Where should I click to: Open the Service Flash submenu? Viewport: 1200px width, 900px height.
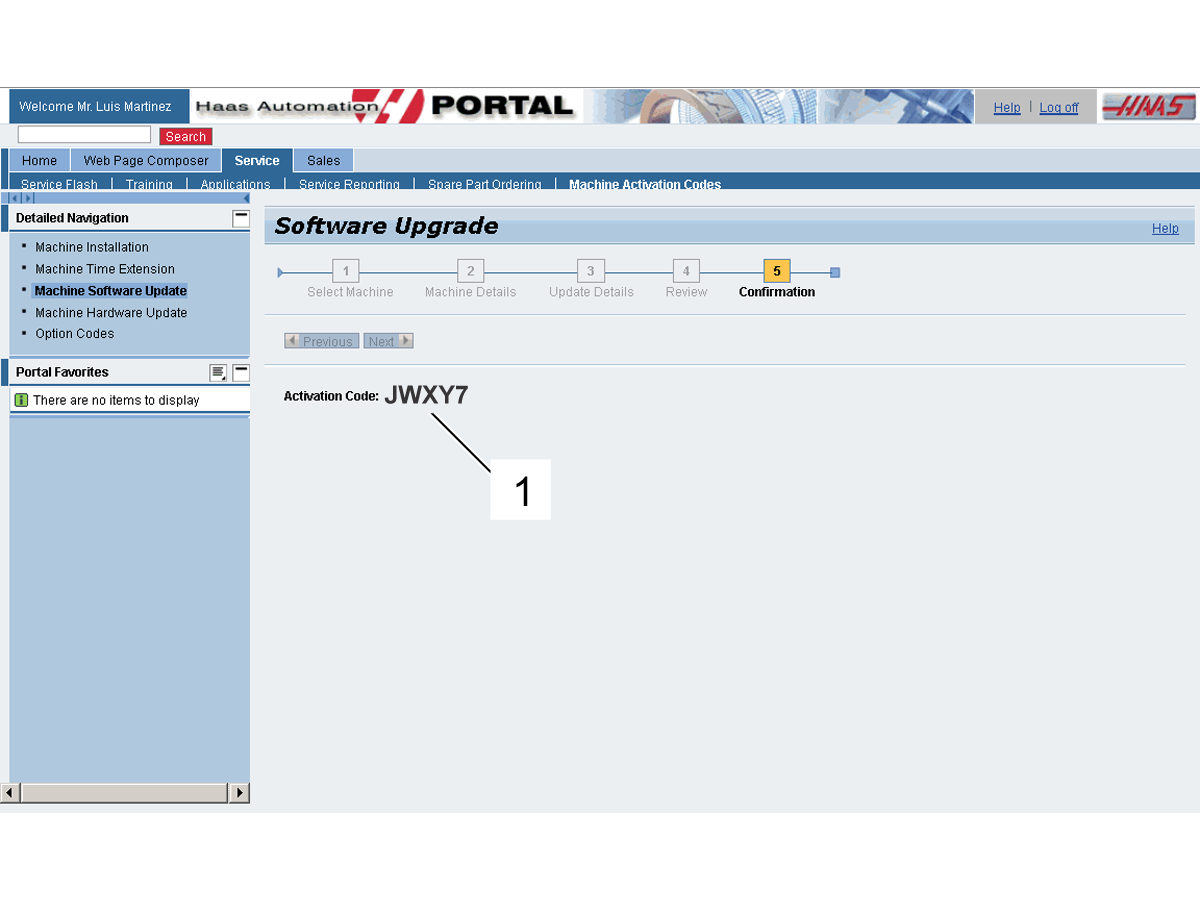coord(59,184)
